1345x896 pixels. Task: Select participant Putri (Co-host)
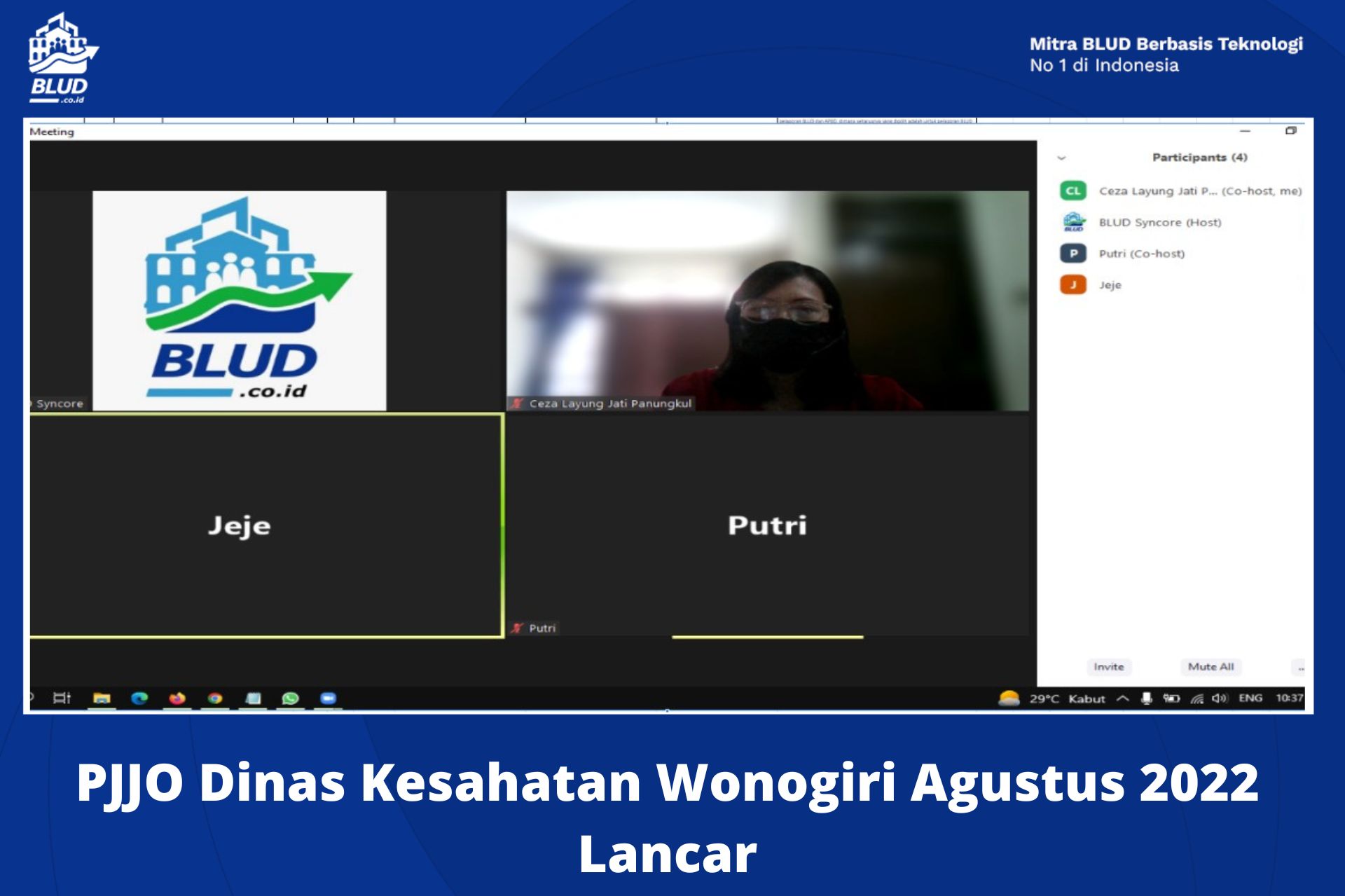click(1181, 254)
